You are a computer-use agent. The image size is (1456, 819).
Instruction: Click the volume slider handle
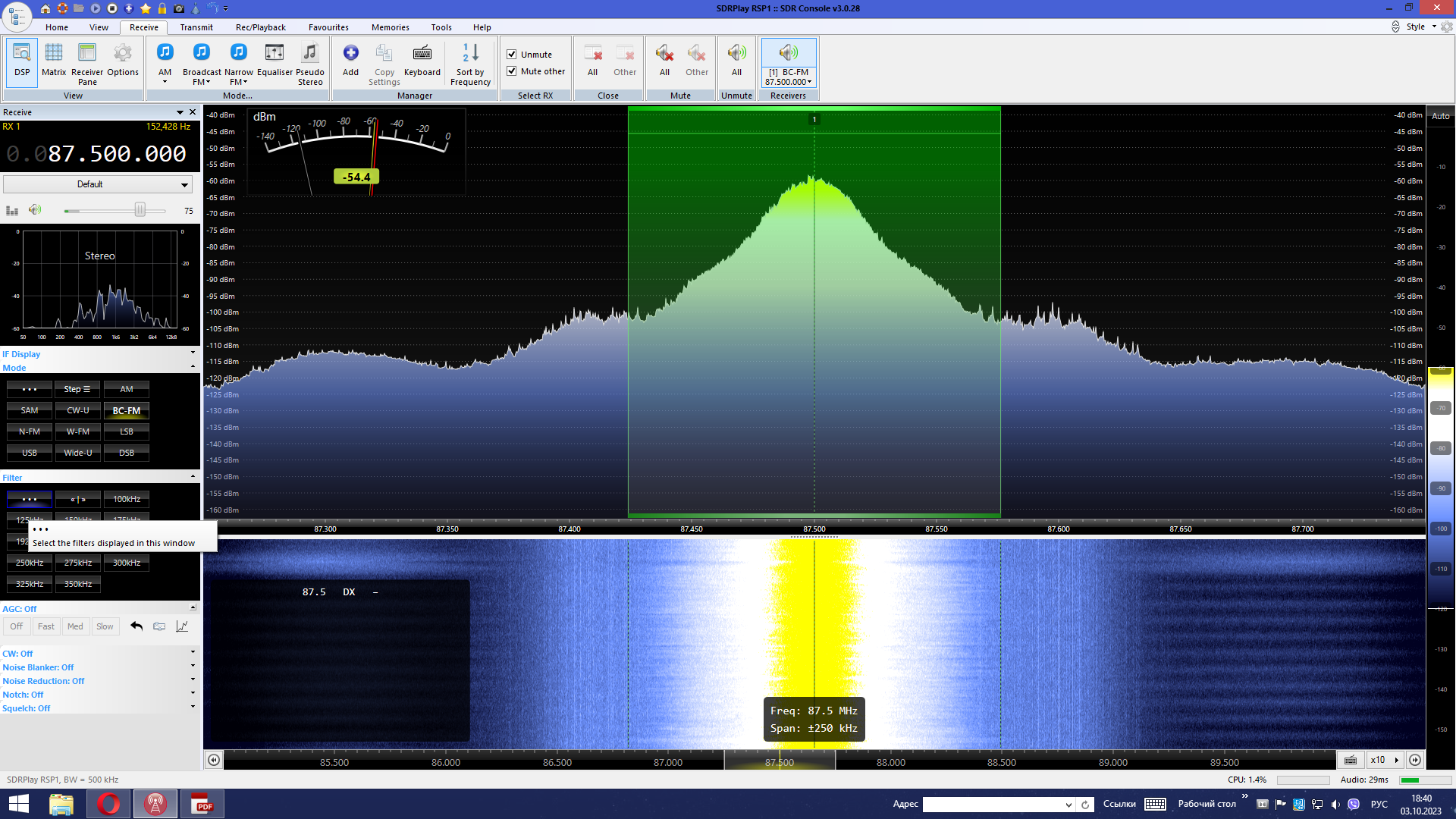coord(140,210)
